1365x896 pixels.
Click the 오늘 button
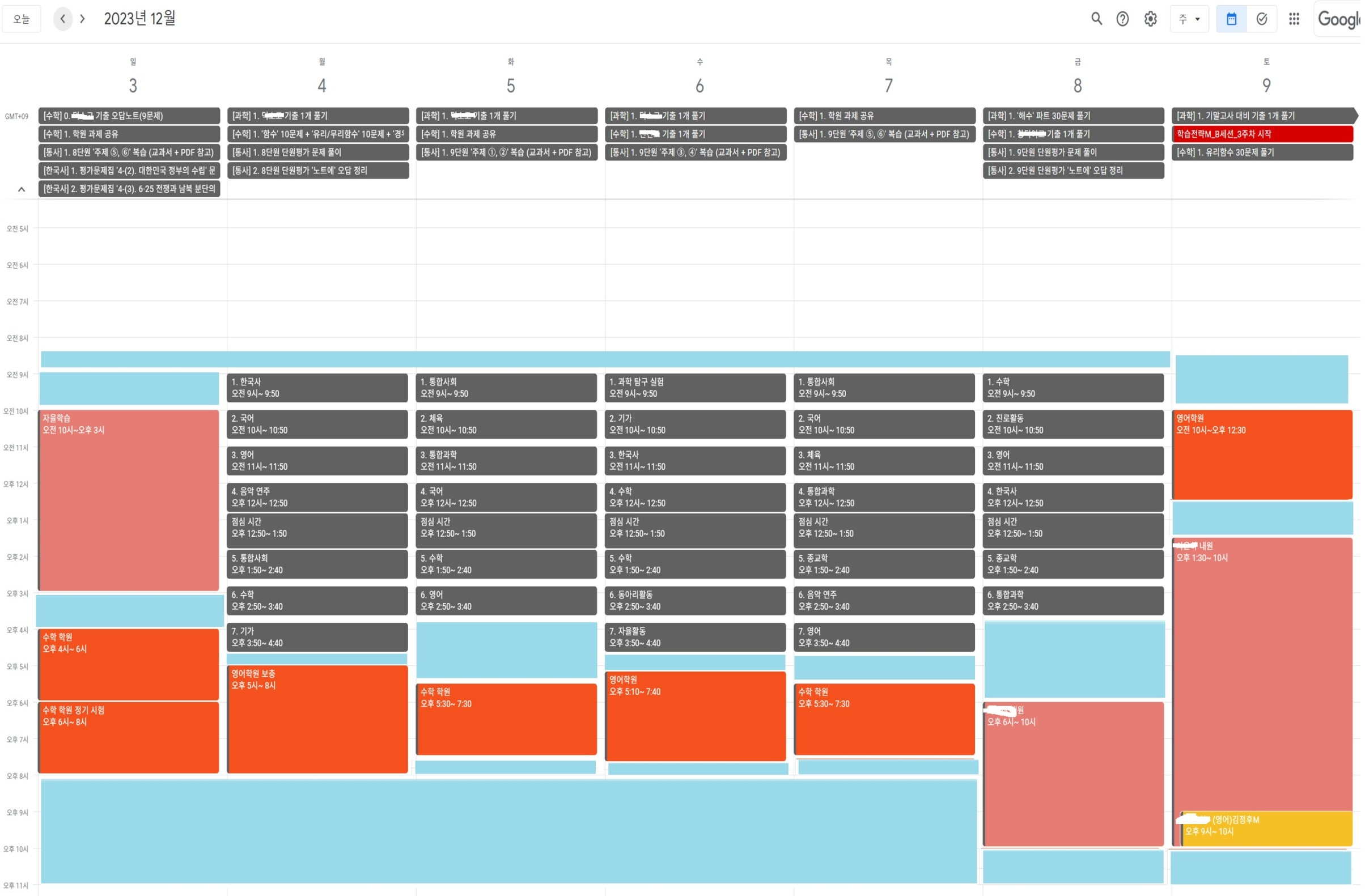click(21, 19)
